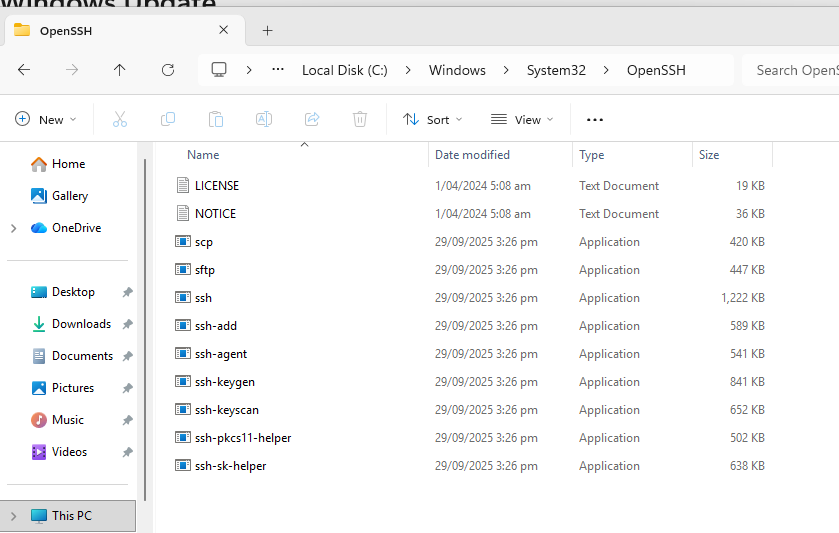Open the View layout dropdown
The width and height of the screenshot is (839, 533).
coord(522,120)
